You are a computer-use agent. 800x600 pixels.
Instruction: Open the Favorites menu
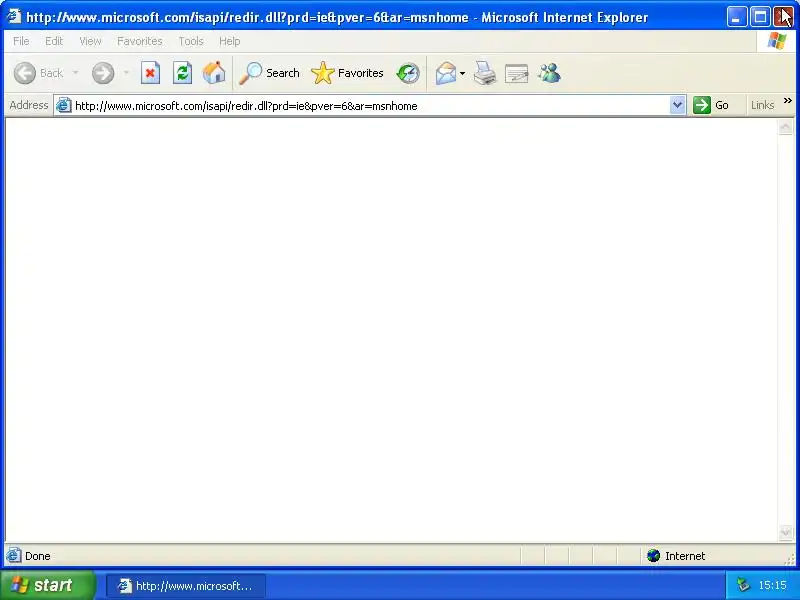(x=140, y=41)
